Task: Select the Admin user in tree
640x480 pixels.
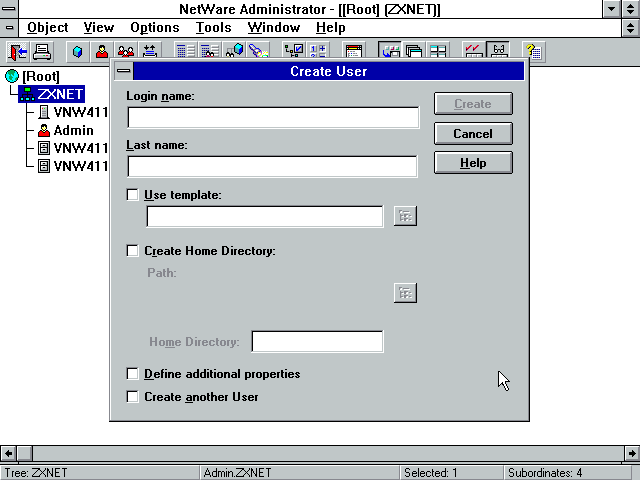Action: pyautogui.click(x=73, y=130)
